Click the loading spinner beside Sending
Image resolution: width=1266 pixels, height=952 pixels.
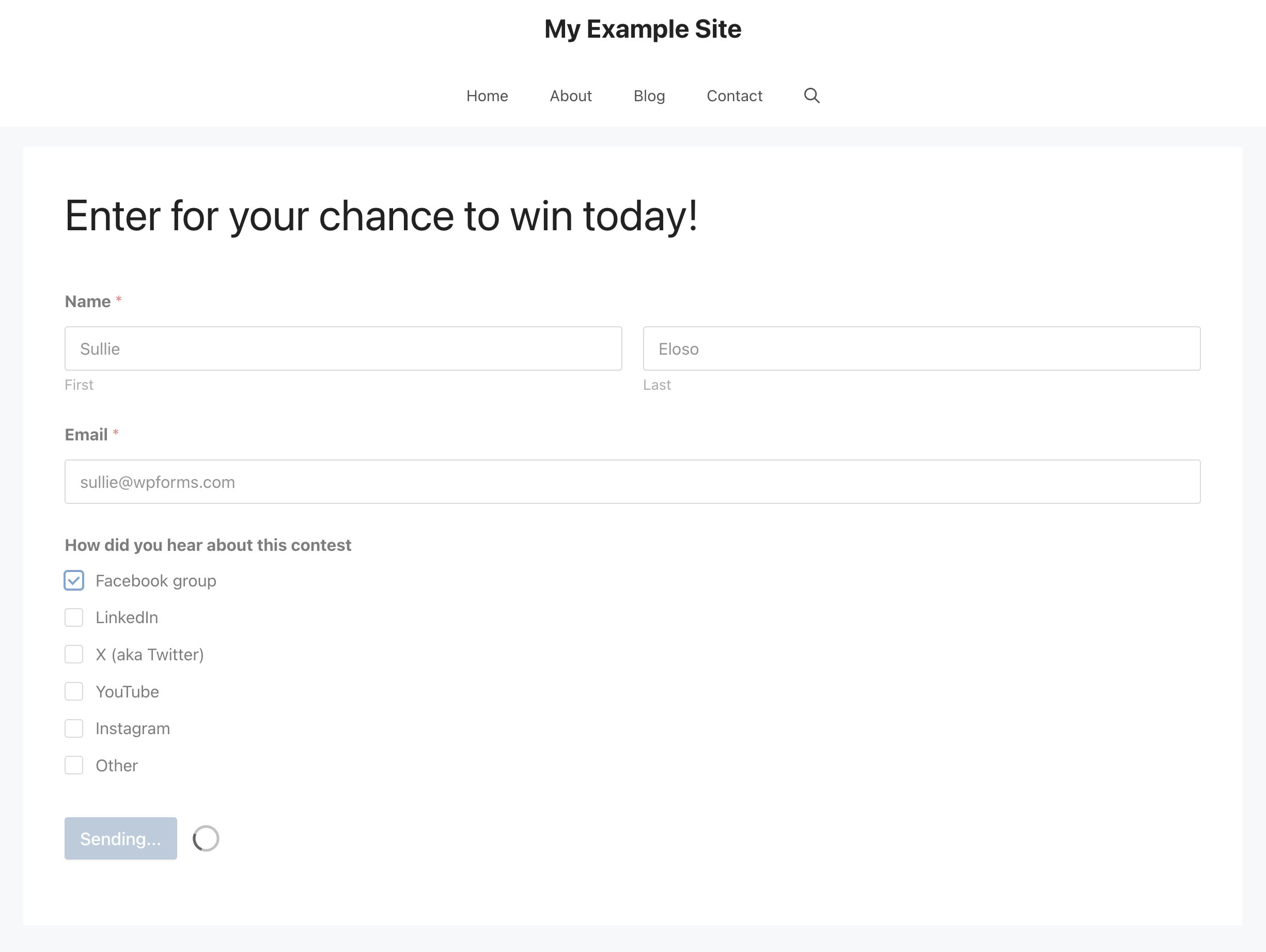[x=206, y=838]
